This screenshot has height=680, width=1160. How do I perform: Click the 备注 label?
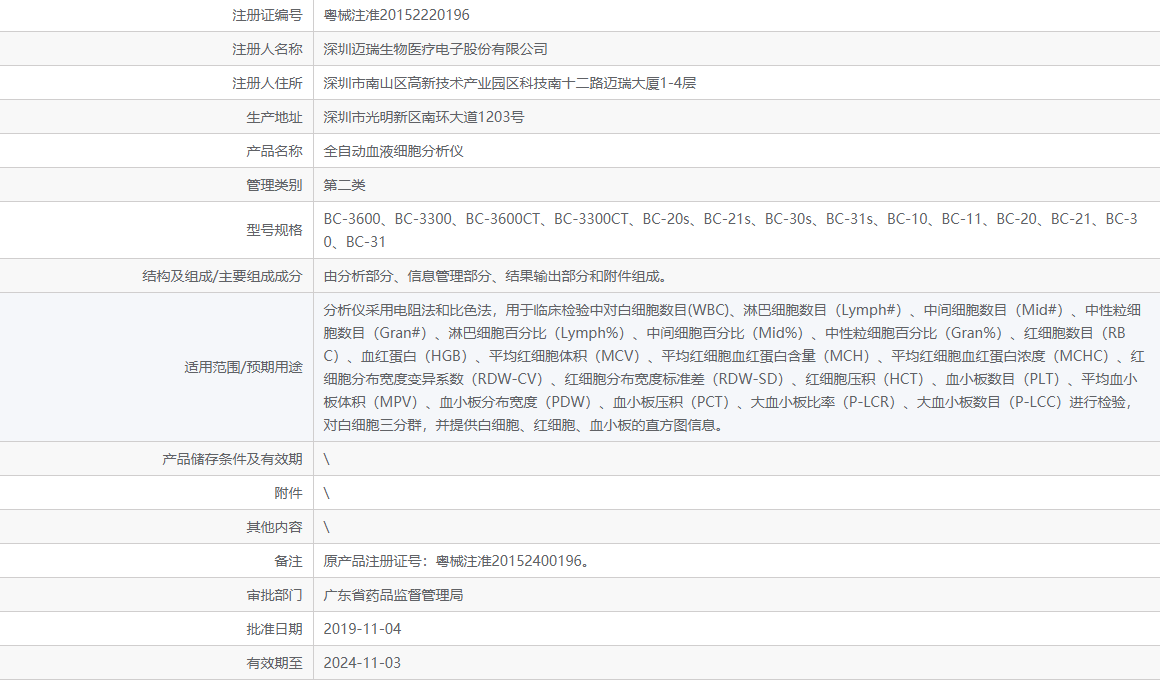point(289,561)
